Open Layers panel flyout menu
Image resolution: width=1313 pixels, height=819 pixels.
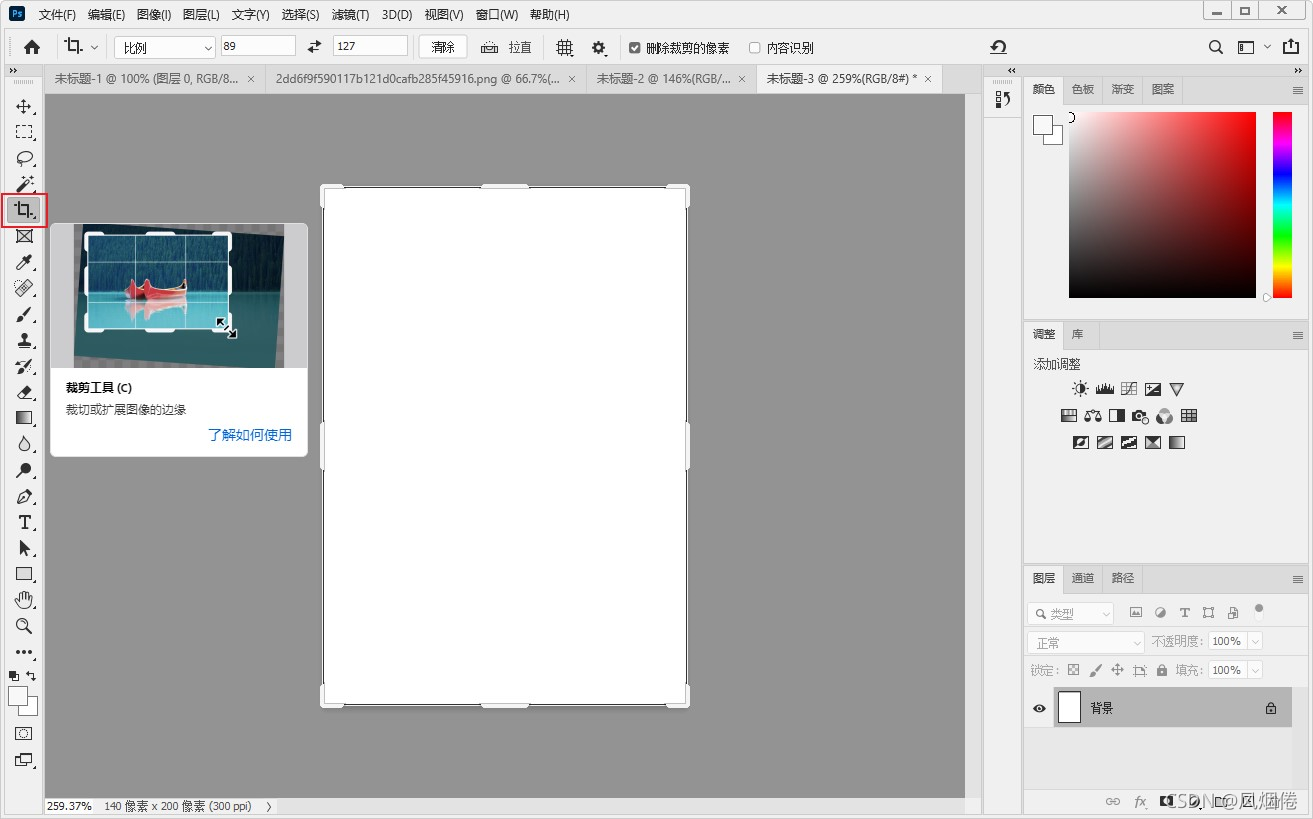[1297, 579]
